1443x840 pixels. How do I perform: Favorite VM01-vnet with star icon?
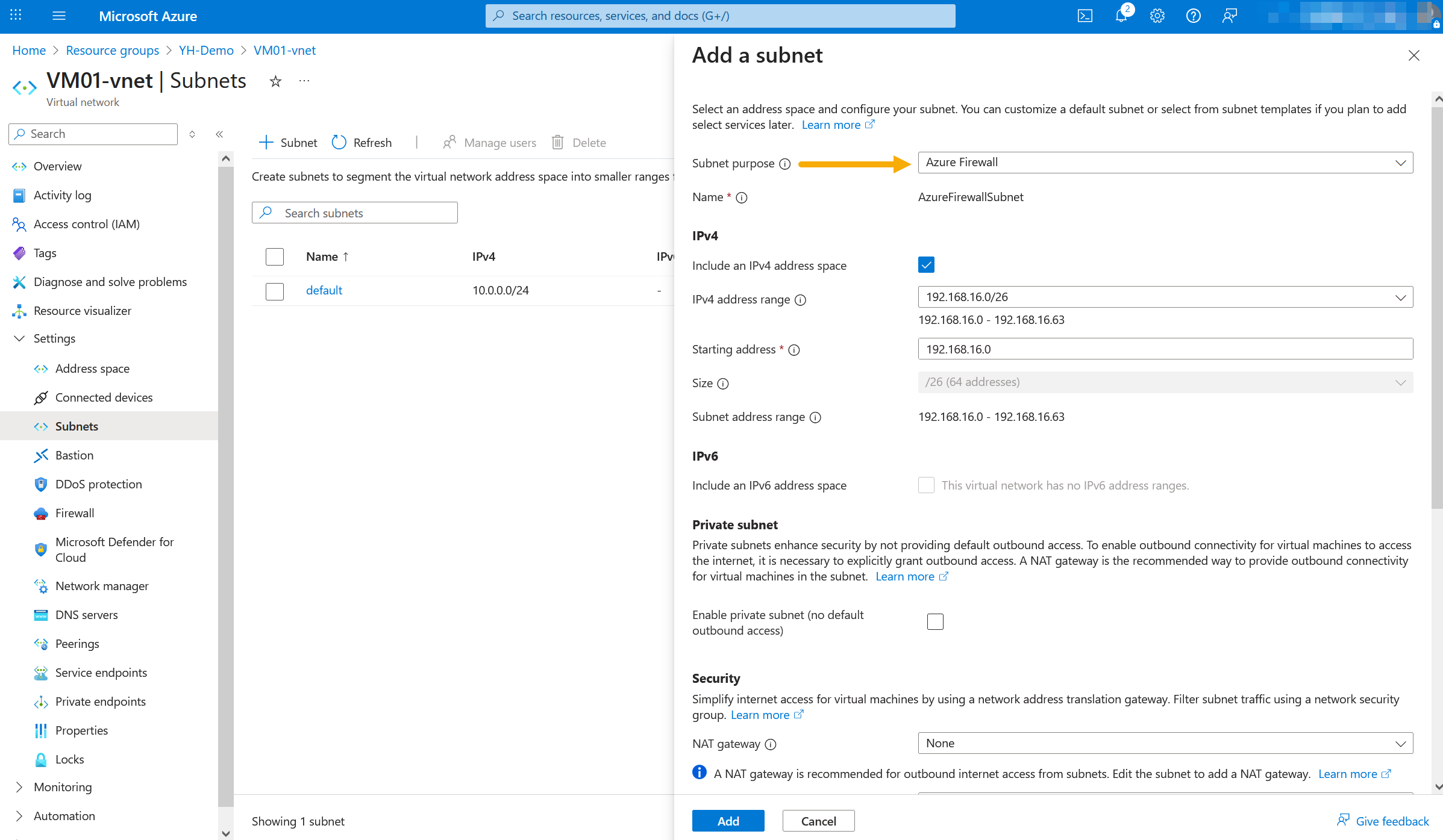pyautogui.click(x=275, y=81)
